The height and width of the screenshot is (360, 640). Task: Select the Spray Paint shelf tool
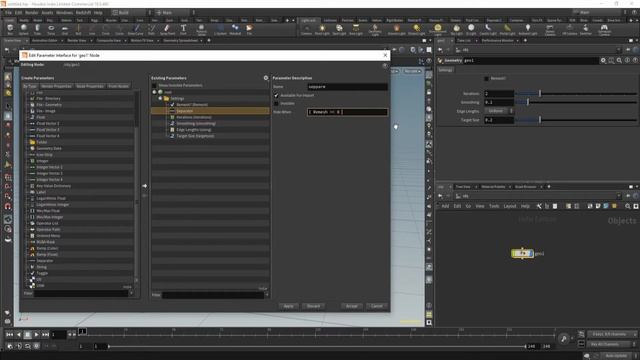(167, 29)
